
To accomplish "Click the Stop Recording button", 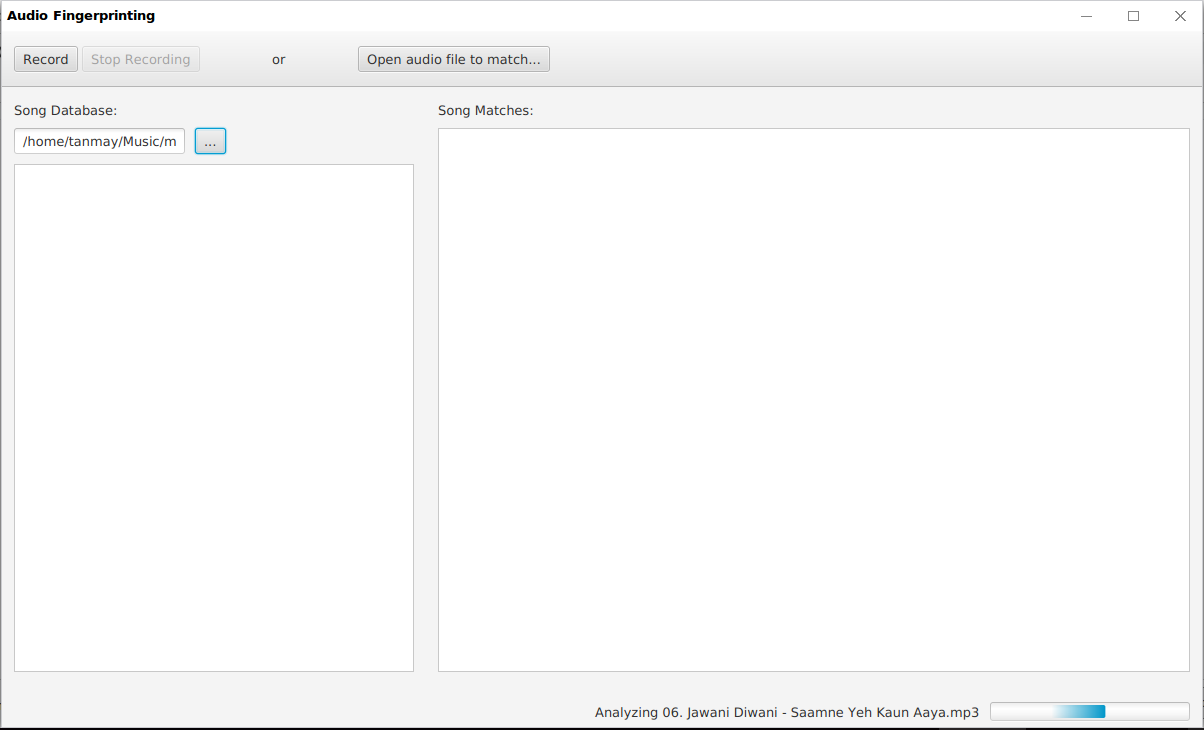I will point(141,59).
